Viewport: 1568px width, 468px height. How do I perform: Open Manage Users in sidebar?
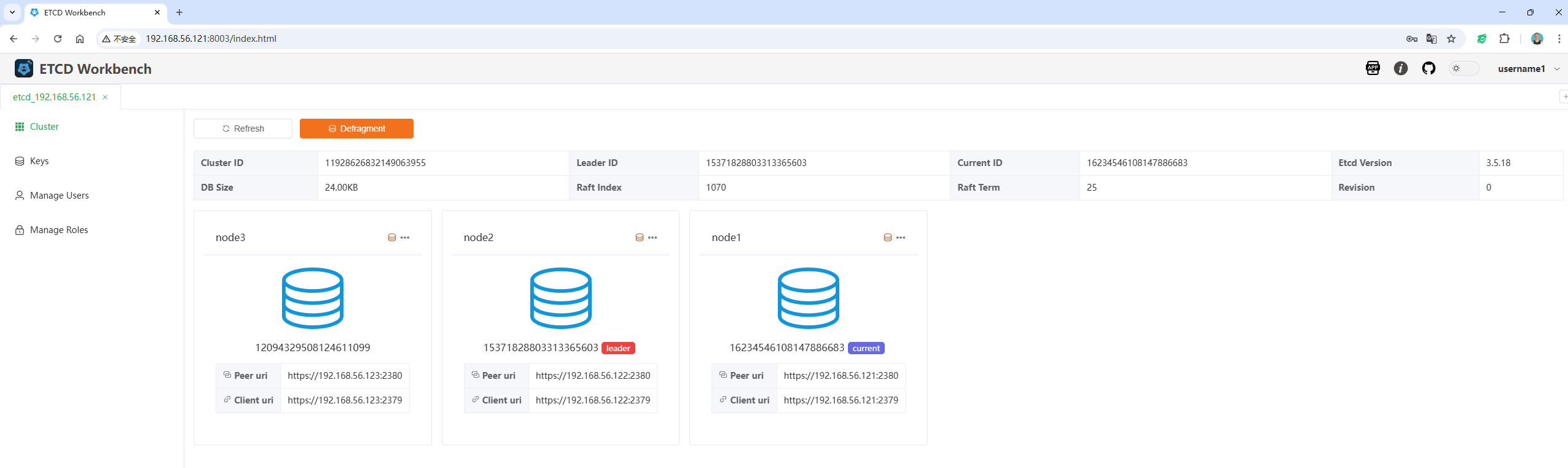[59, 196]
